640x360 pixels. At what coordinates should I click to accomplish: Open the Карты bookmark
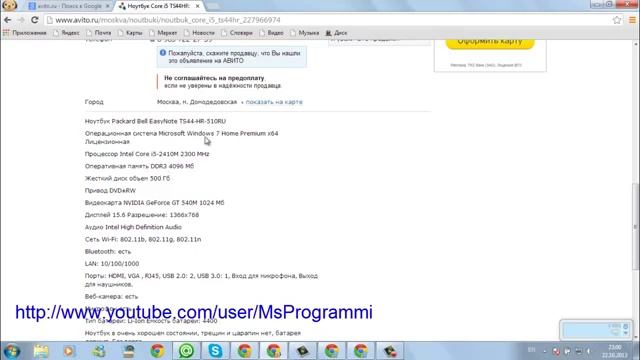tap(130, 33)
